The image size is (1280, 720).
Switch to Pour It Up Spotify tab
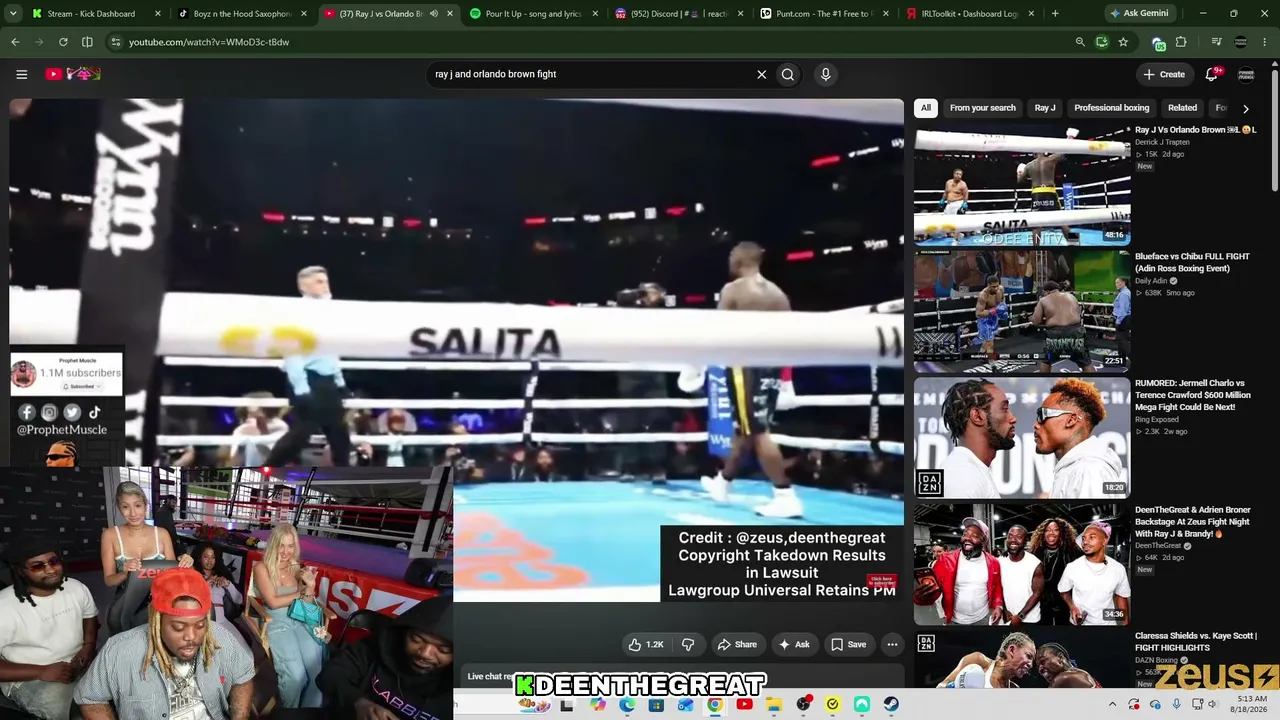click(x=533, y=14)
